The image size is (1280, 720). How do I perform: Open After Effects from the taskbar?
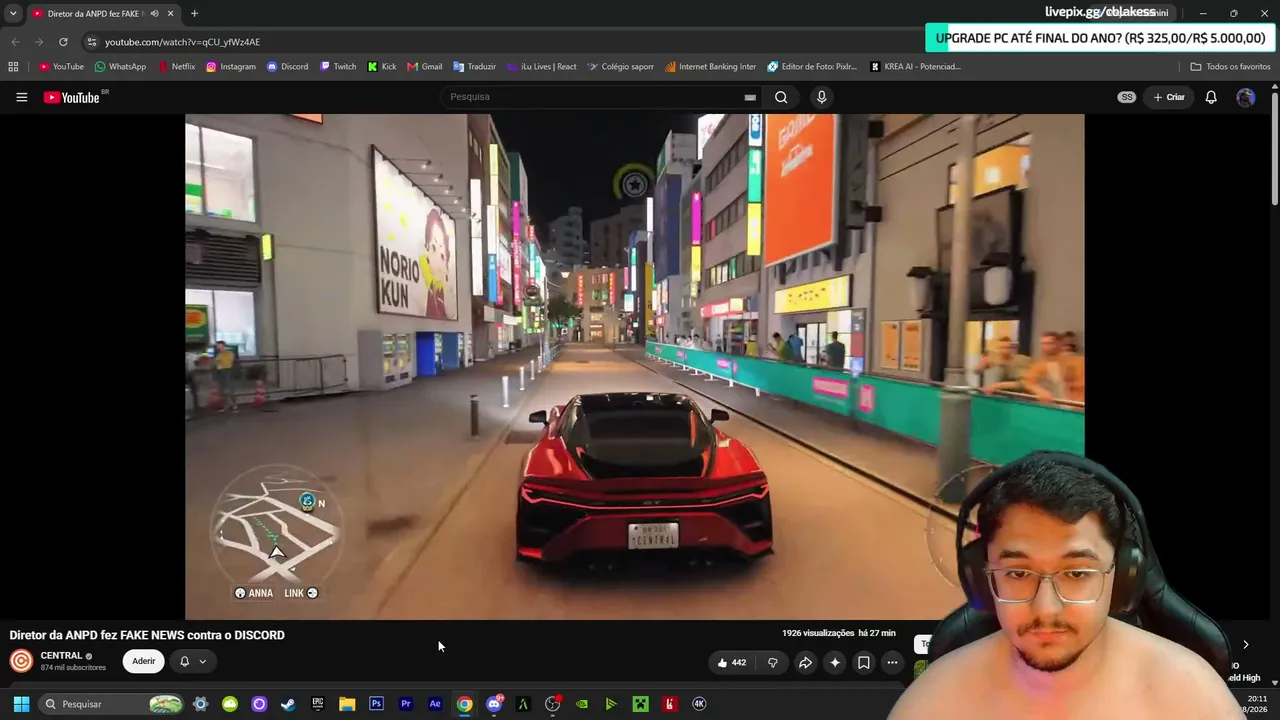click(x=435, y=704)
